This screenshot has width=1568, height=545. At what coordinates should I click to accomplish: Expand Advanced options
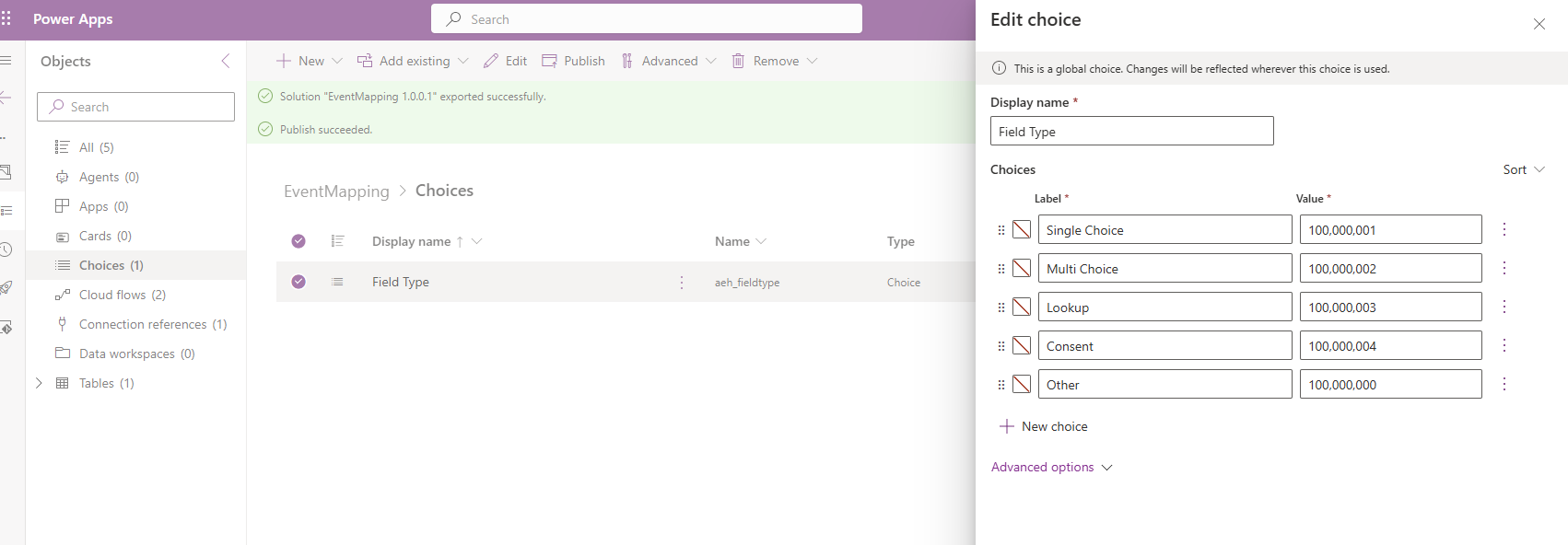point(1052,467)
